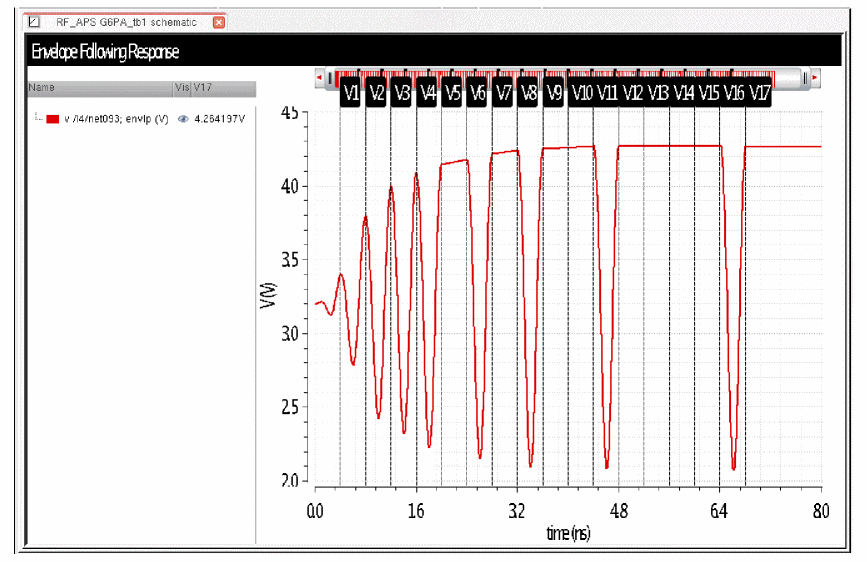Viewport: 867px width, 562px height.
Task: Click the 4.0 y-axis tick label
Action: coord(290,186)
